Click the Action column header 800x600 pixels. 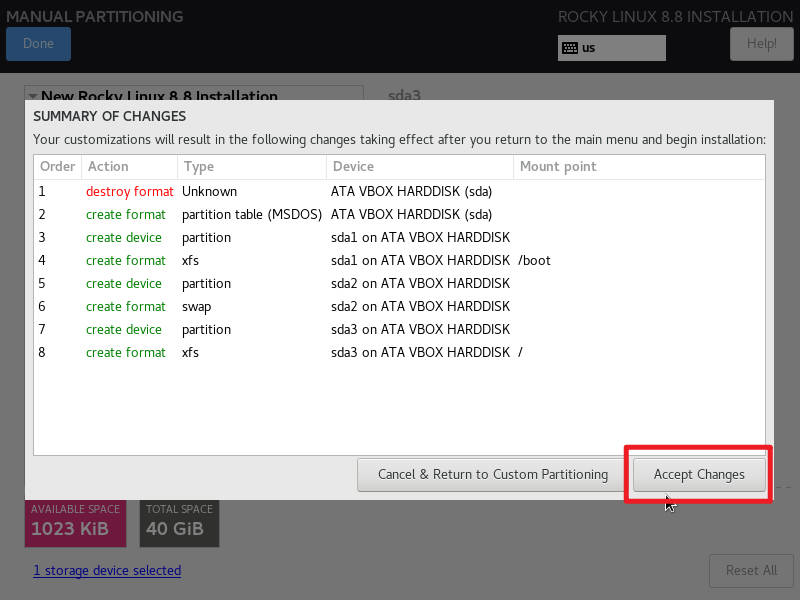point(130,167)
